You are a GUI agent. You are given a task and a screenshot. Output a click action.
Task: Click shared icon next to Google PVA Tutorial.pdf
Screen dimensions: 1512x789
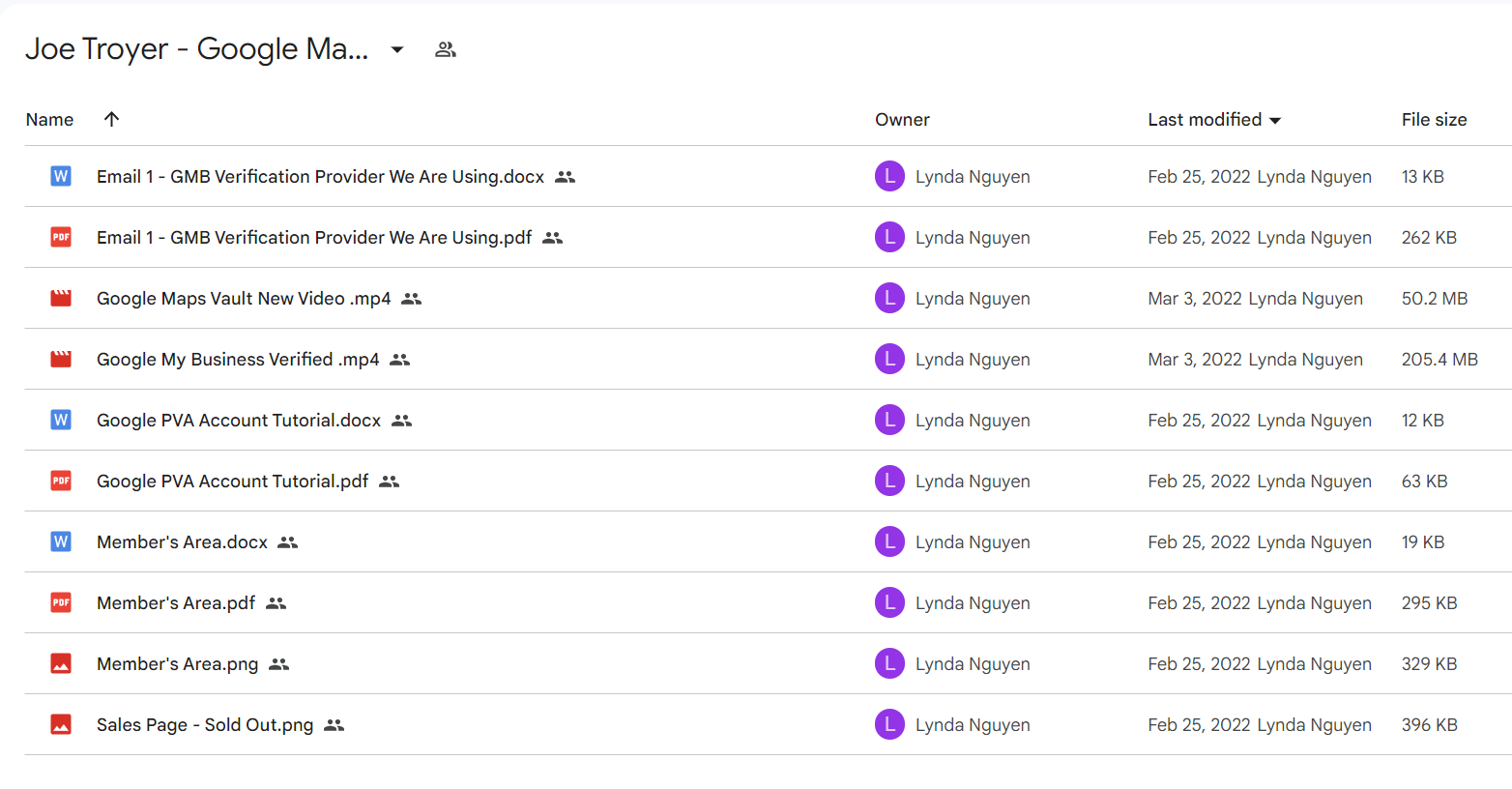pyautogui.click(x=389, y=482)
